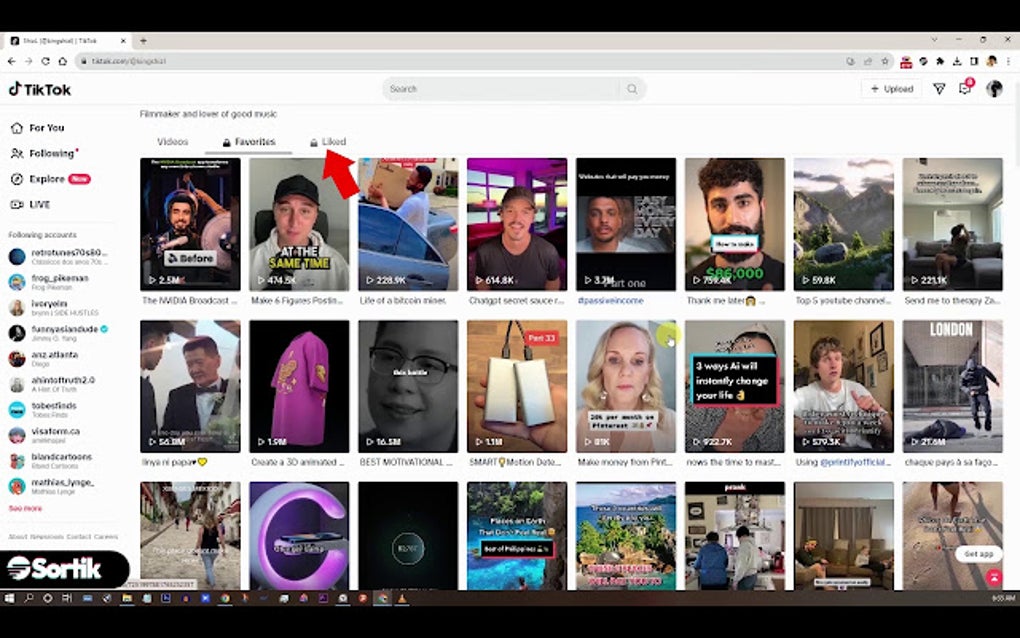Open the LONDON video thumbnail
This screenshot has height=638, width=1020.
(x=953, y=386)
